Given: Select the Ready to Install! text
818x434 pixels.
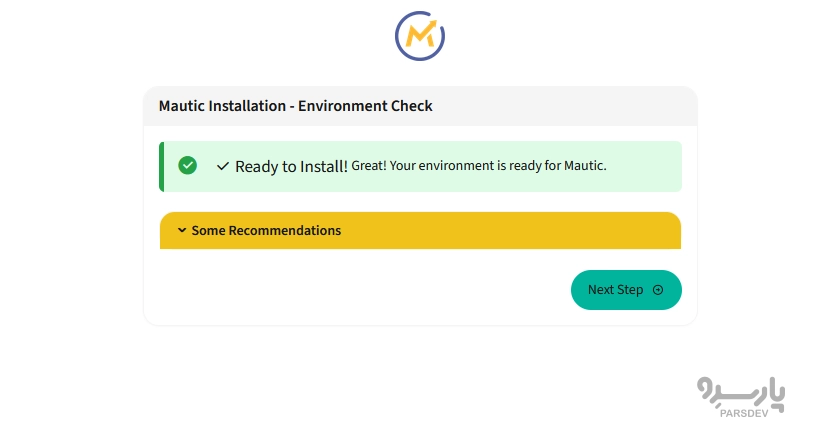Looking at the screenshot, I should click(x=291, y=166).
